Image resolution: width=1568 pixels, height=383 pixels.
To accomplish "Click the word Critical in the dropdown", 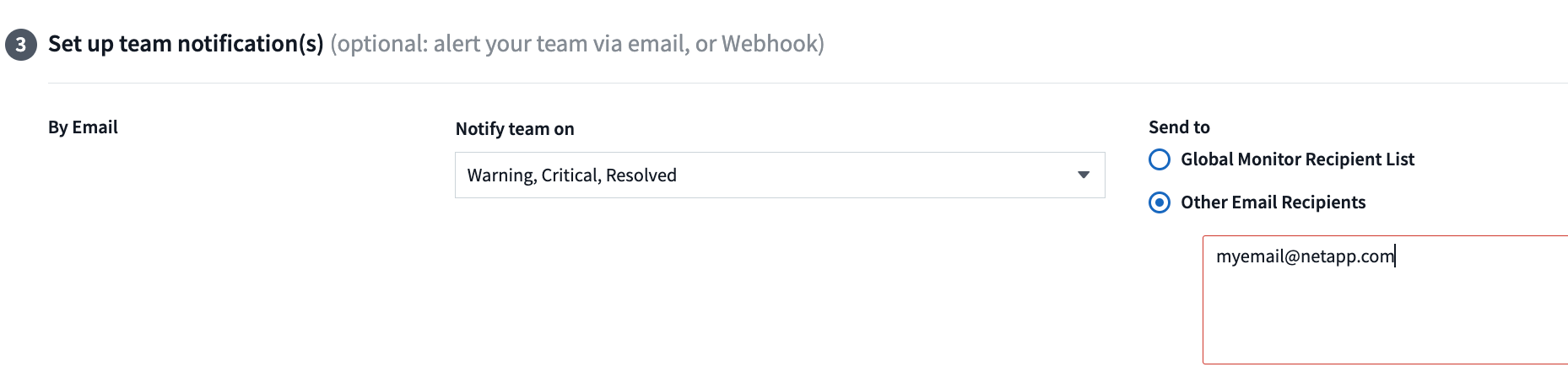I will point(570,175).
